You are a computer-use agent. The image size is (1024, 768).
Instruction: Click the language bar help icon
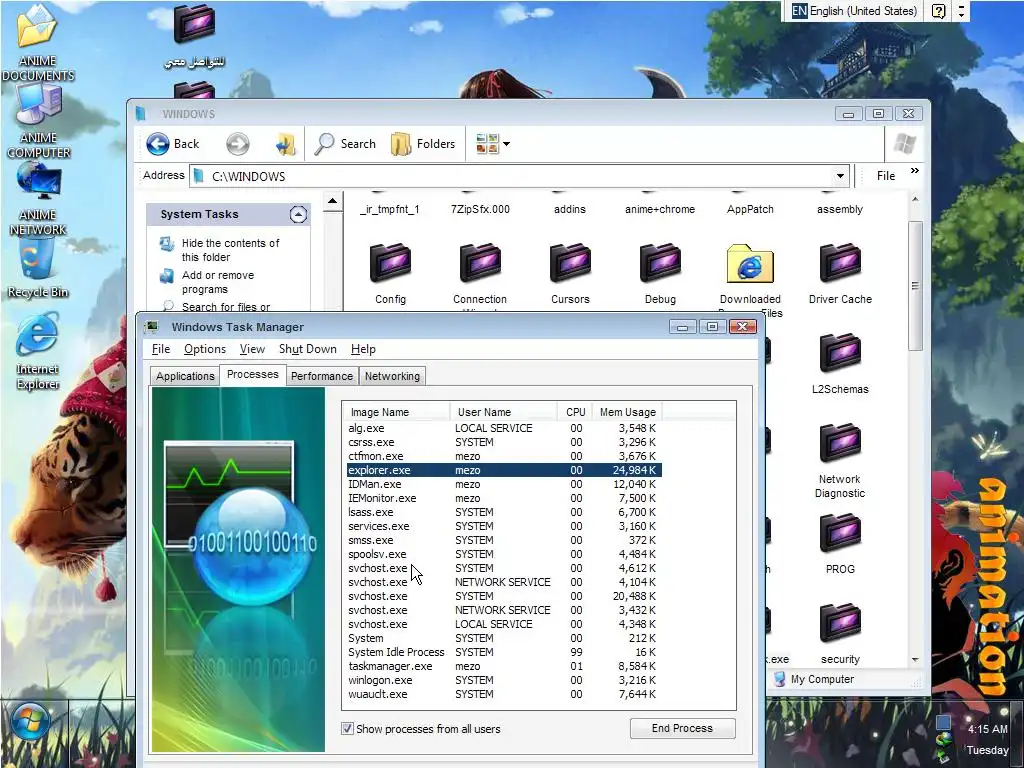click(x=938, y=11)
